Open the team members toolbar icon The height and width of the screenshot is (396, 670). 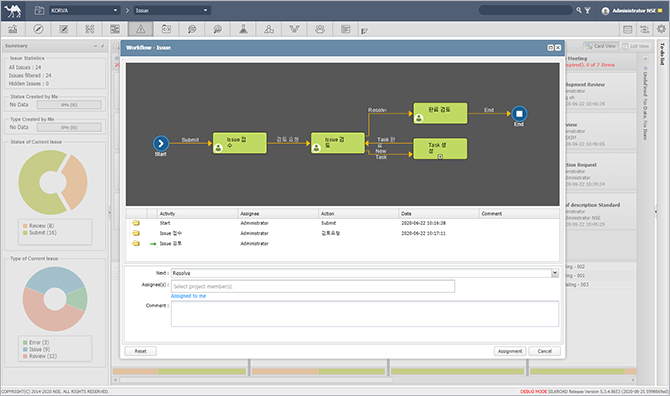(x=320, y=29)
